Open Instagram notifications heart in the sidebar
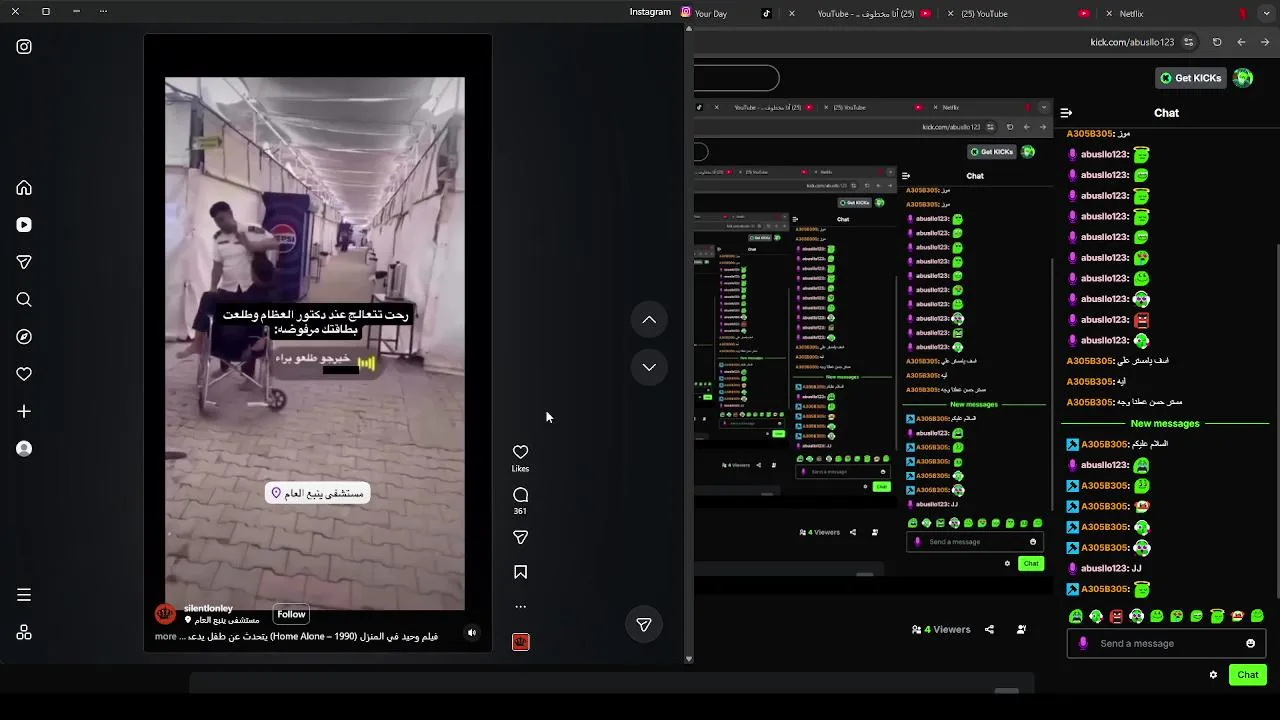Screen dimensions: 1280x720 click(x=24, y=374)
